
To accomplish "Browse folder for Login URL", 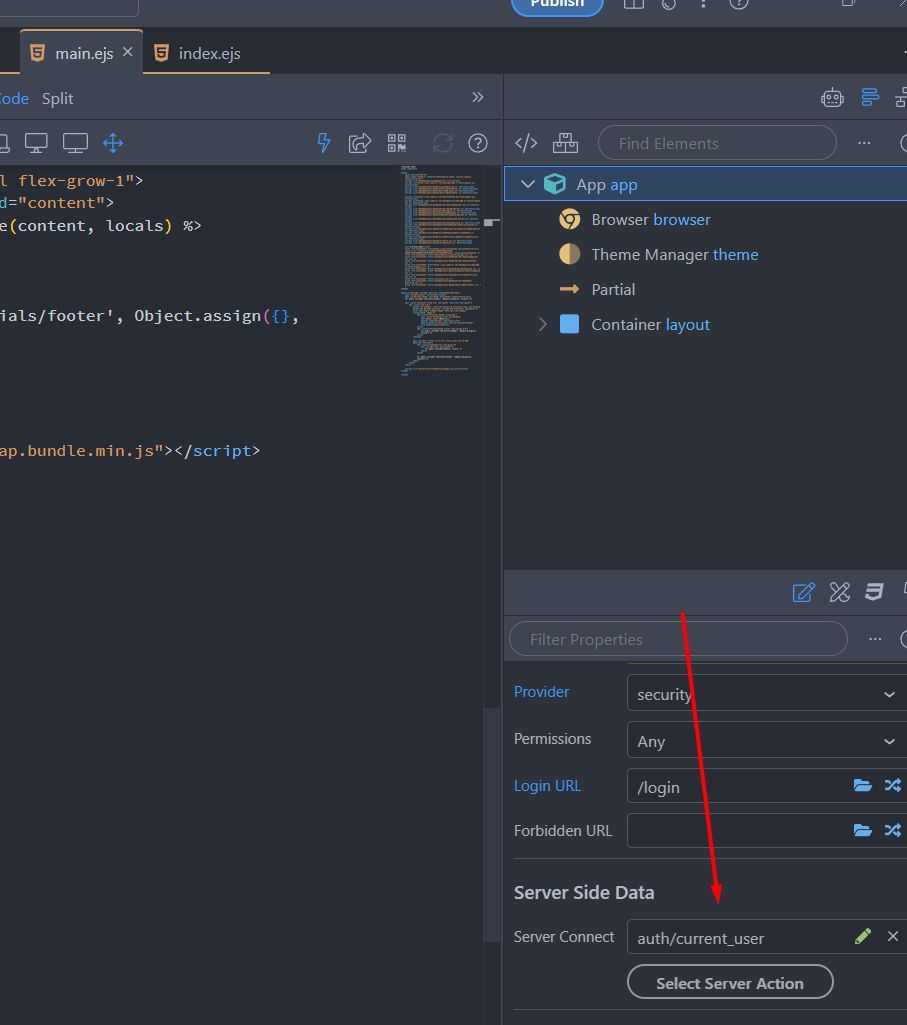I will pyautogui.click(x=862, y=786).
